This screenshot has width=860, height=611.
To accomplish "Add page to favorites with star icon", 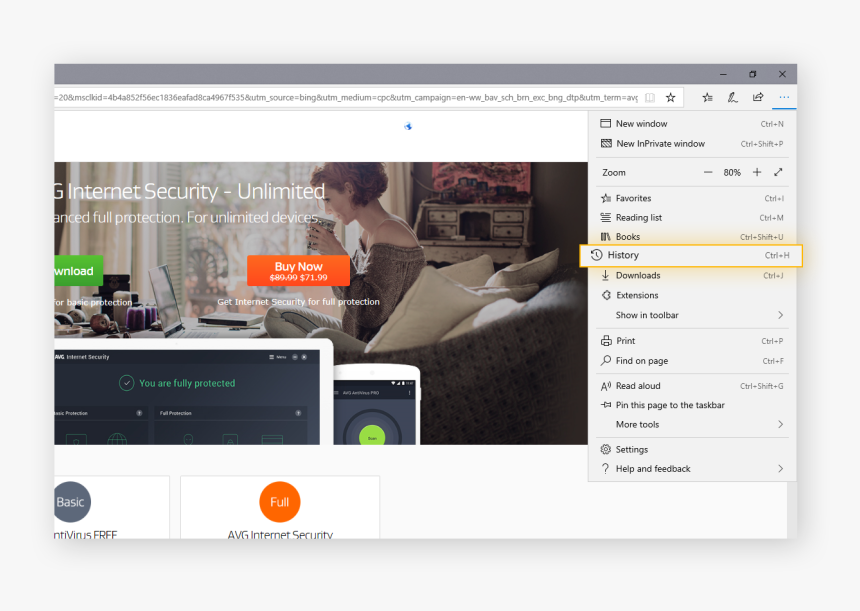I will pyautogui.click(x=671, y=98).
